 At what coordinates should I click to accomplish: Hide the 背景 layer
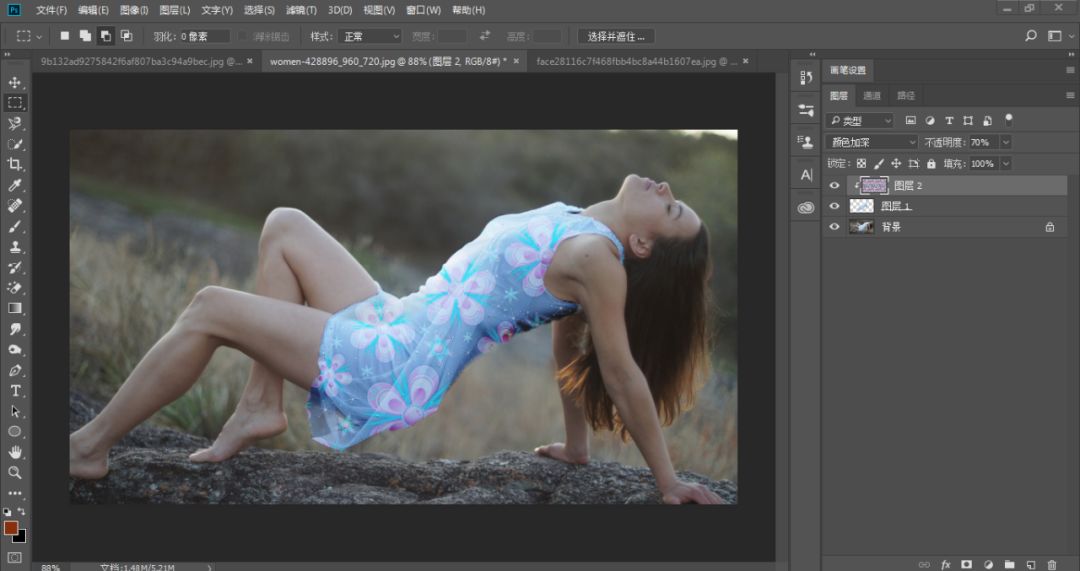tap(835, 227)
